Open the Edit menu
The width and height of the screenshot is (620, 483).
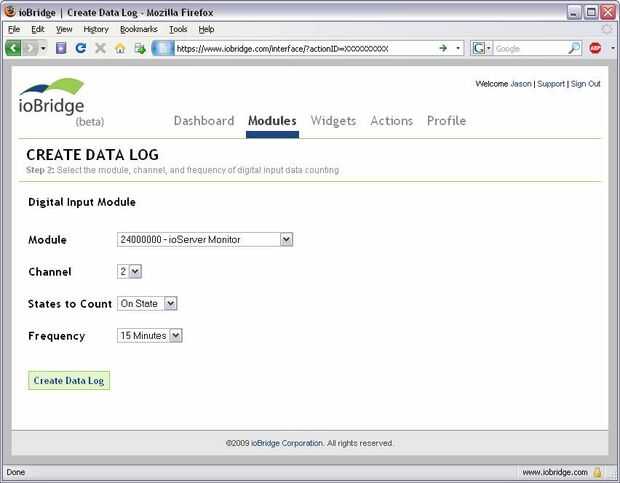38,29
